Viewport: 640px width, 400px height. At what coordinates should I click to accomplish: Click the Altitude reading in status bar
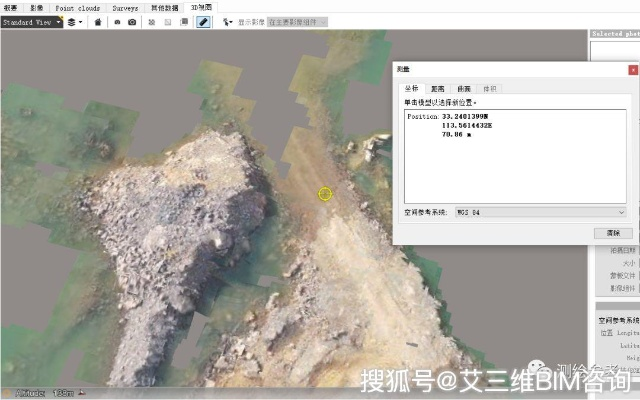coord(44,393)
